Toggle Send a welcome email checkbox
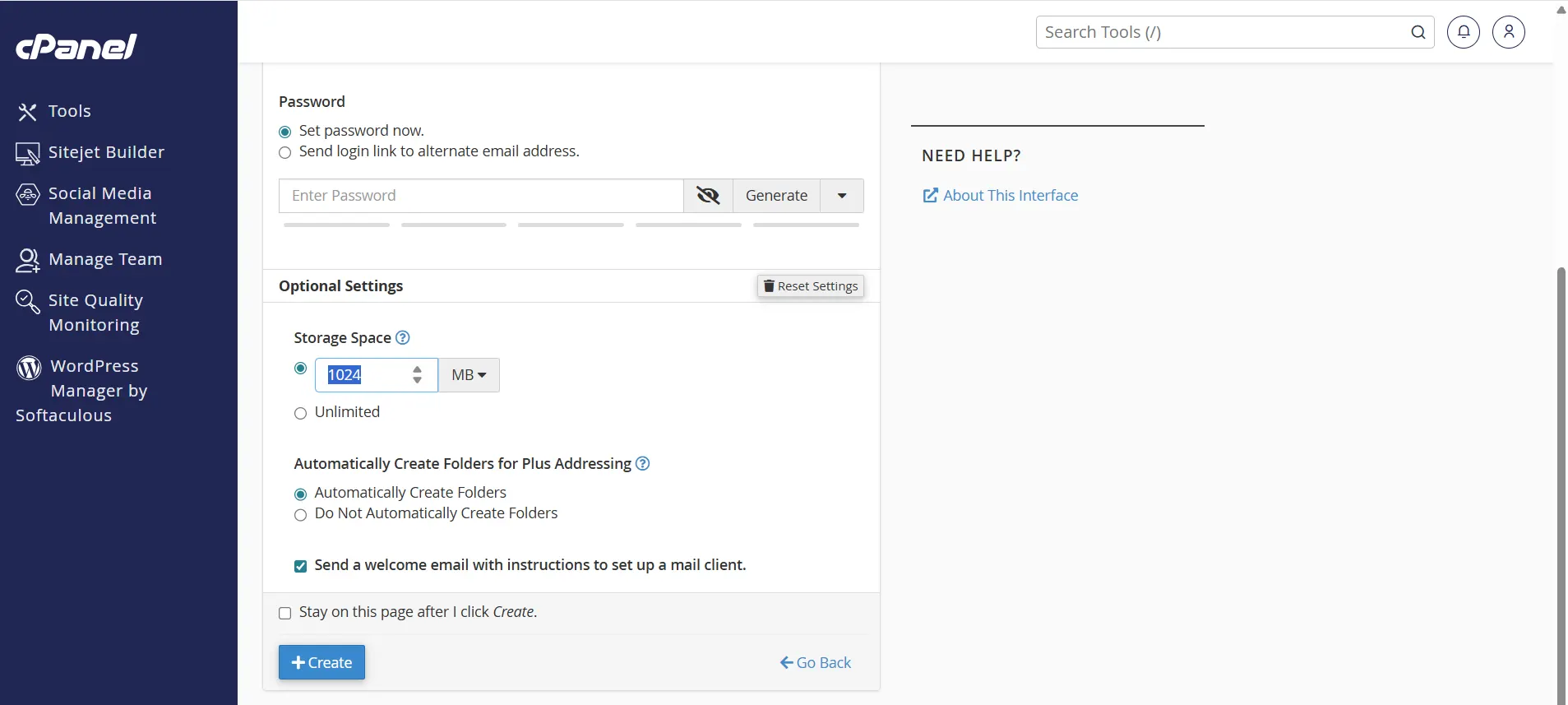This screenshot has height=705, width=1568. [x=301, y=566]
